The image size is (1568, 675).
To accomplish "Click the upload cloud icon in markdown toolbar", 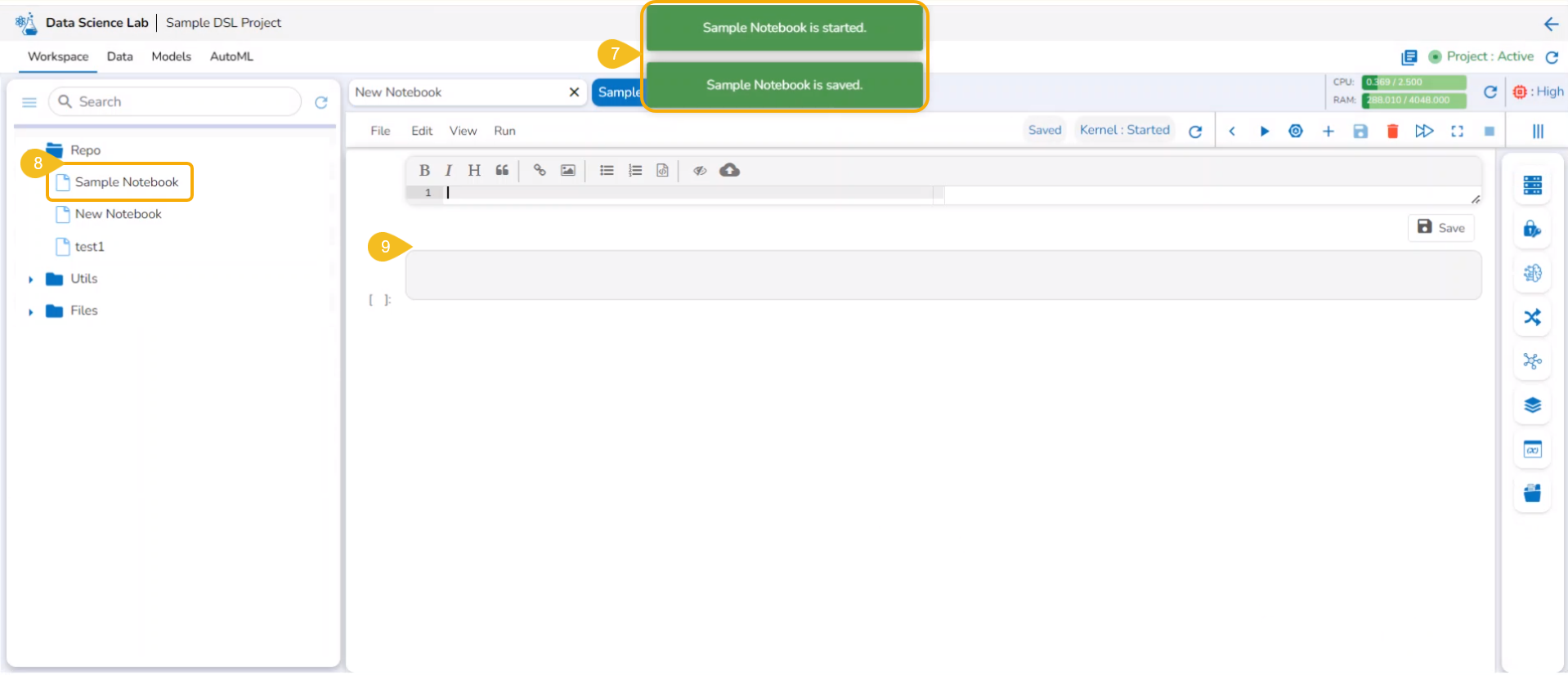I will [x=729, y=170].
